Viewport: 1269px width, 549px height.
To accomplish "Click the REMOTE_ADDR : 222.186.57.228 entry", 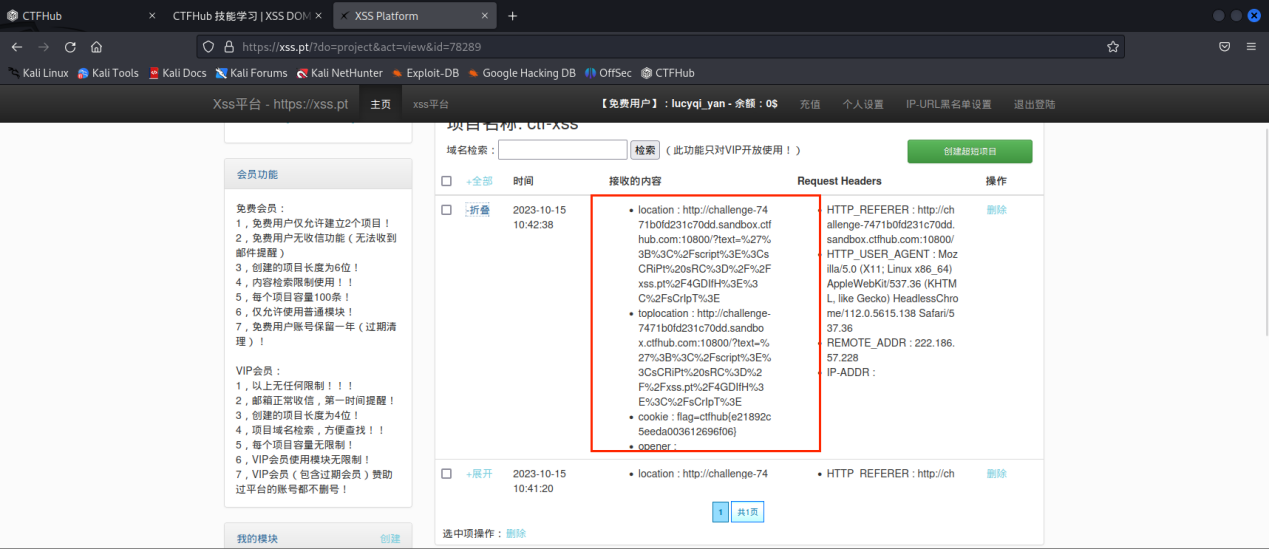I will point(891,349).
